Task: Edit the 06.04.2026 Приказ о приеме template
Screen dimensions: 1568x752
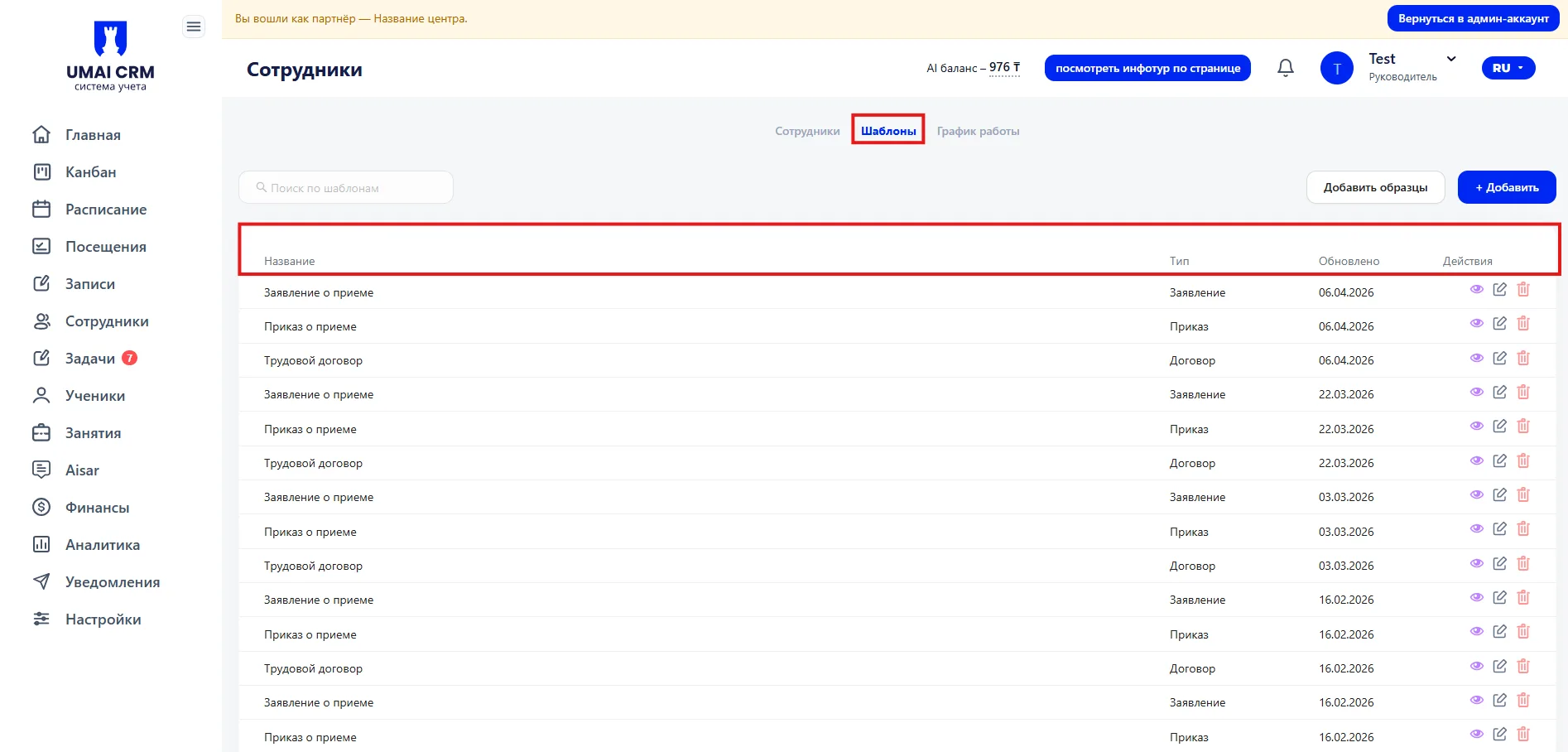Action: [x=1500, y=323]
